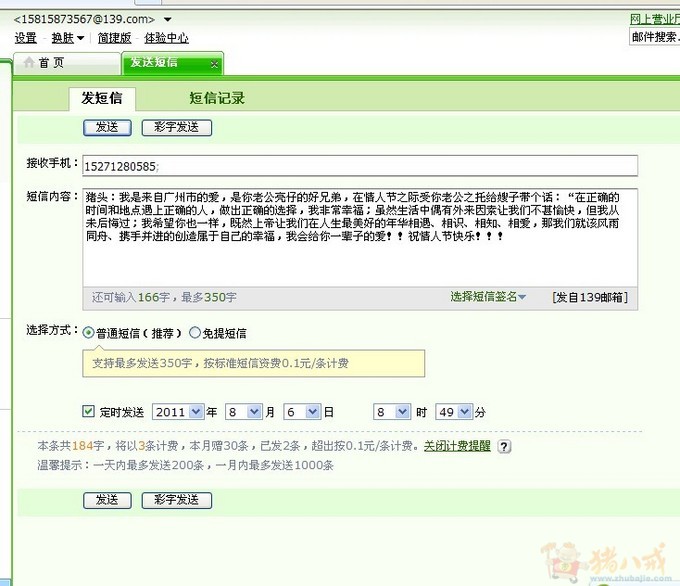Close the 发送短信 tab

coord(214,65)
